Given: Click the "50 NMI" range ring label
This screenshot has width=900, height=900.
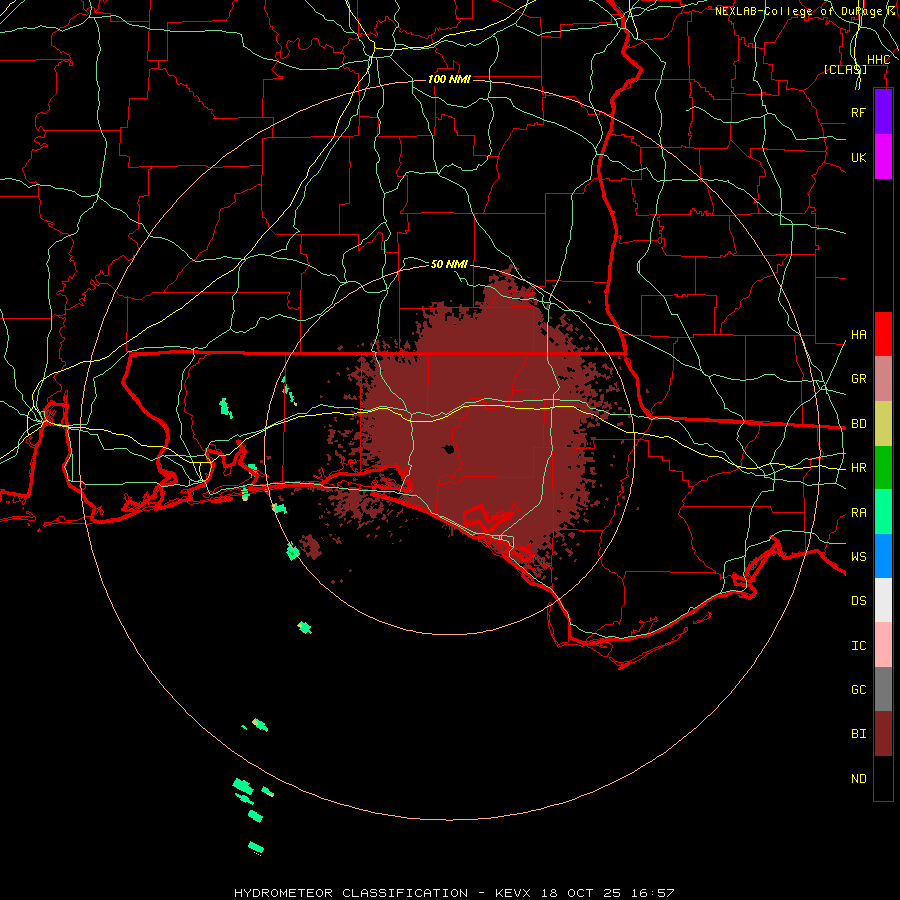Looking at the screenshot, I should (x=449, y=264).
